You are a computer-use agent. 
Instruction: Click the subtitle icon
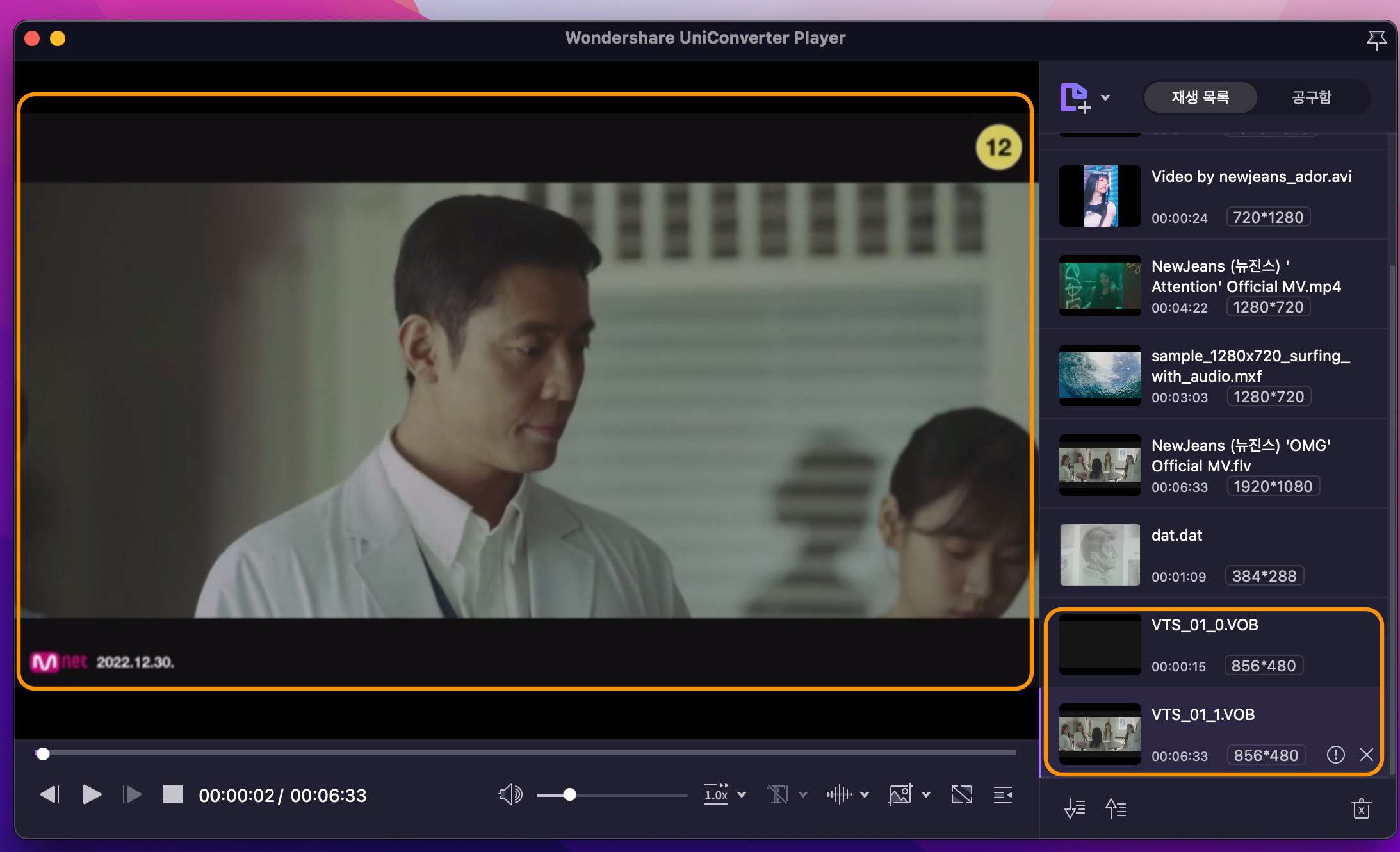tap(778, 795)
